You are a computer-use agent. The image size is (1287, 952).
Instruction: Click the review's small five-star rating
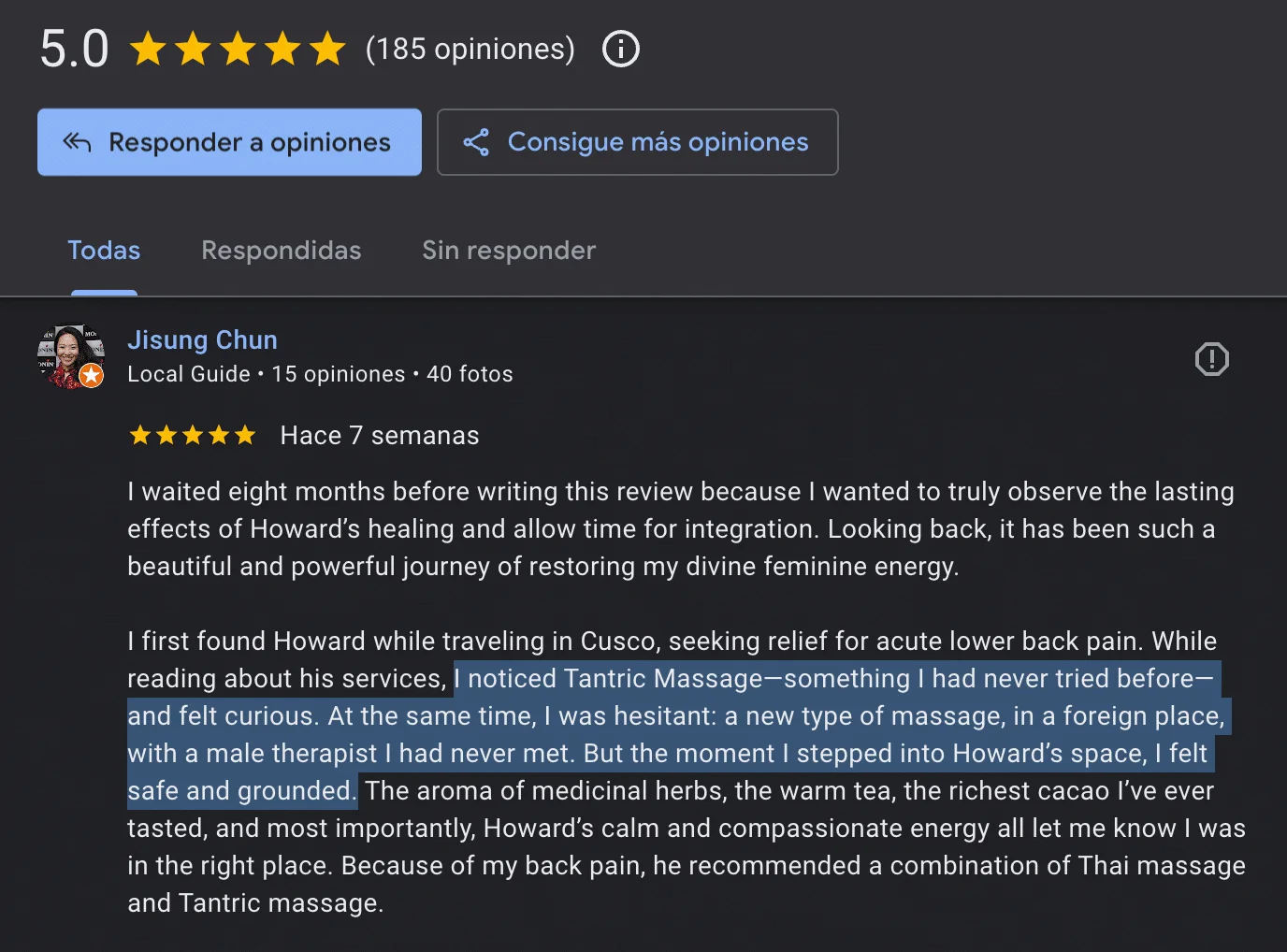(193, 436)
